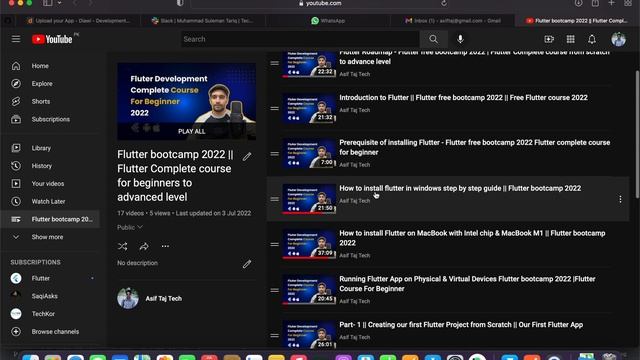Image resolution: width=640 pixels, height=360 pixels.
Task: Edit the playlist title pencil icon
Action: click(x=247, y=156)
